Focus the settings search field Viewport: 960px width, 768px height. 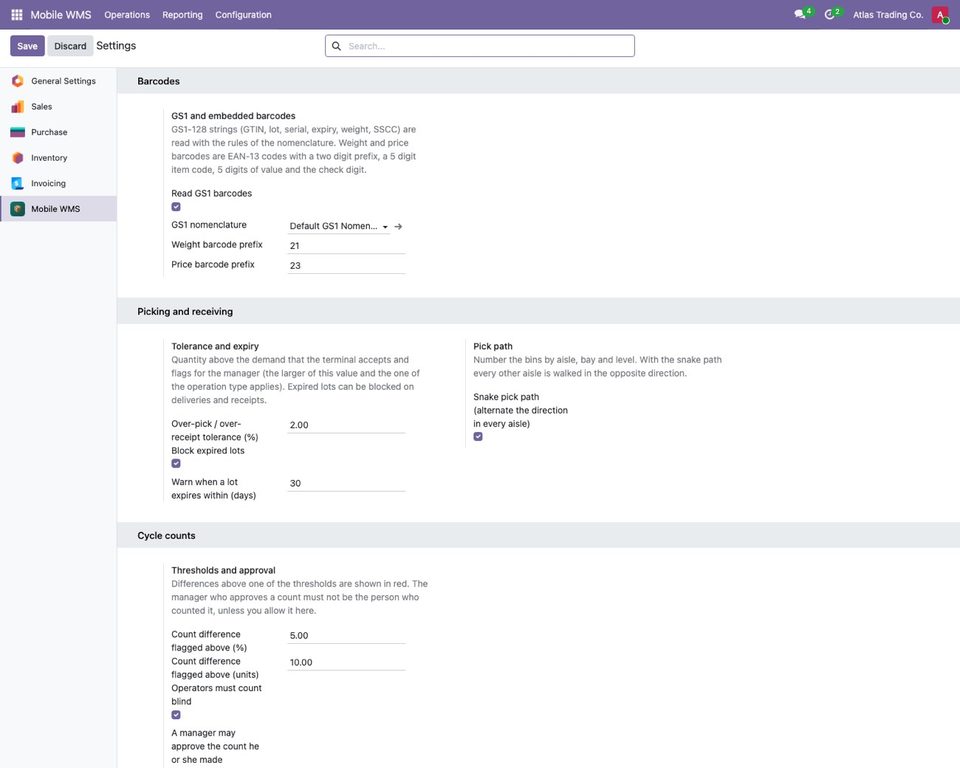[x=480, y=46]
